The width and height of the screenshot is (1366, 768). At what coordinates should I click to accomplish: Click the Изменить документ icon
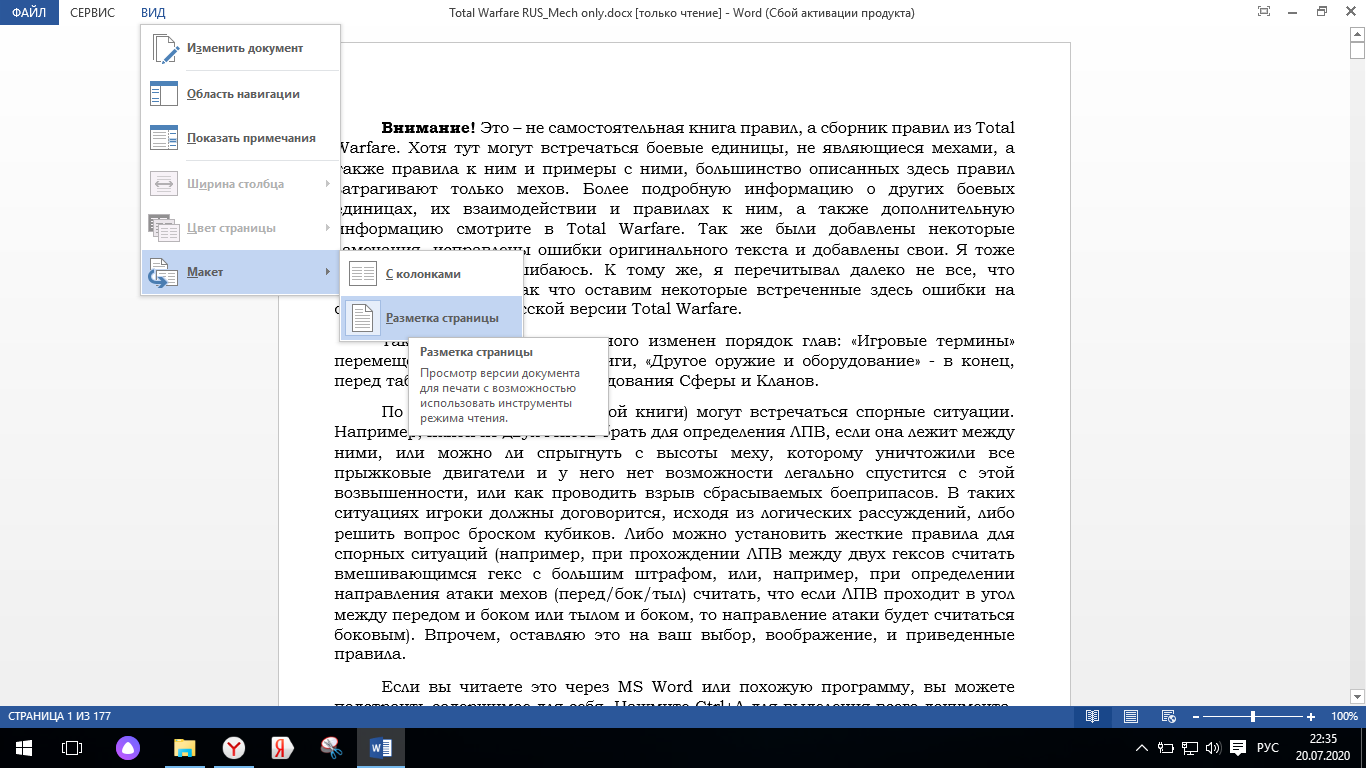[x=163, y=48]
